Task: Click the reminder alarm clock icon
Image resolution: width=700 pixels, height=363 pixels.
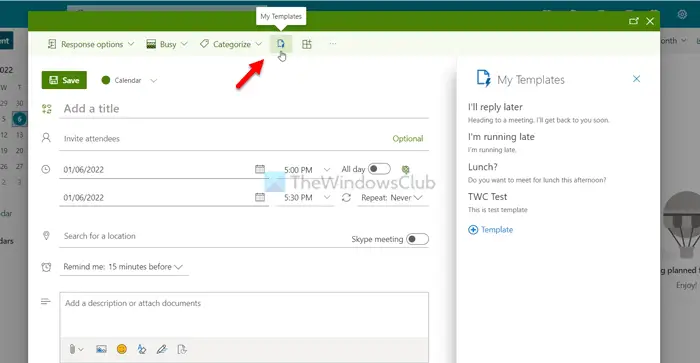Action: pyautogui.click(x=46, y=267)
